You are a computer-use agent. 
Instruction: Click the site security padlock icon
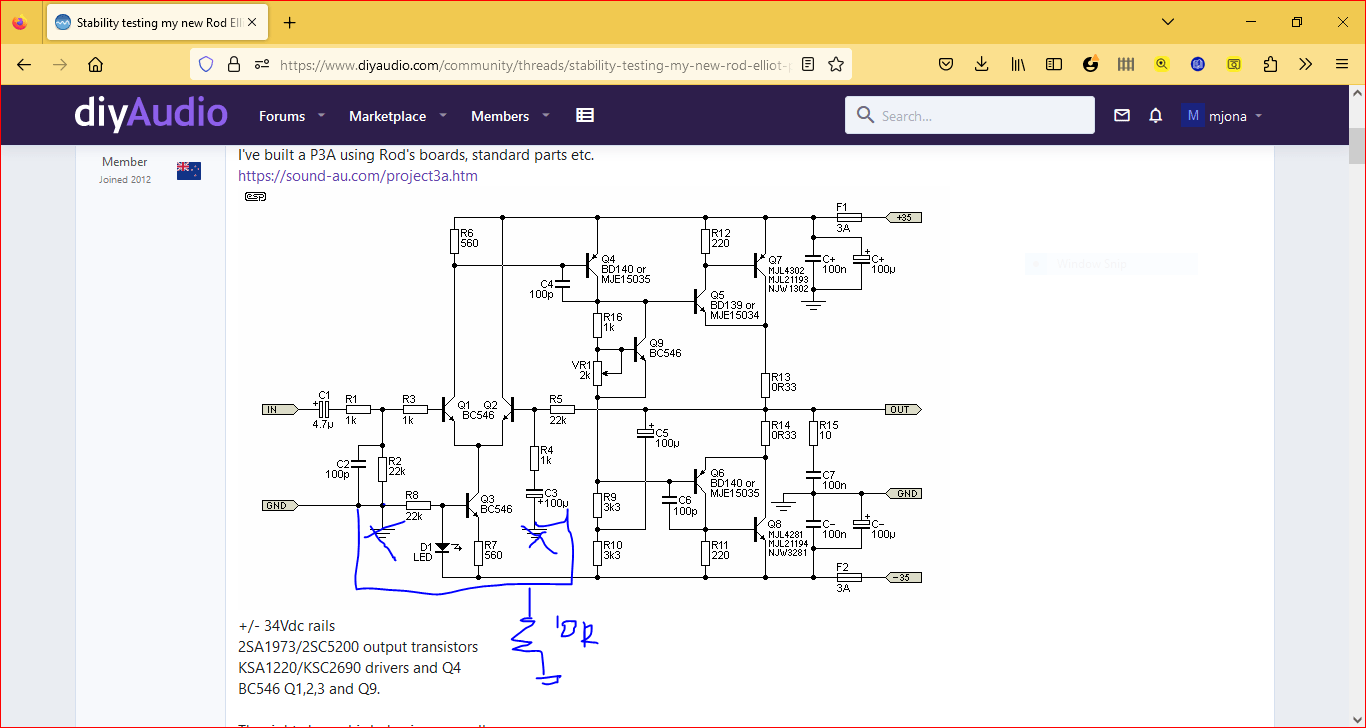[x=234, y=64]
